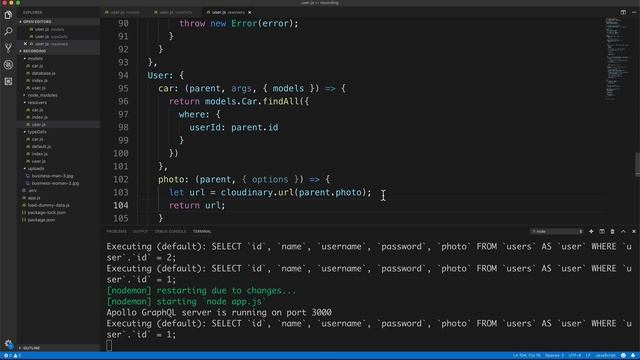Click the line and column indicator in status bar
640x360 pixels.
coord(527,356)
